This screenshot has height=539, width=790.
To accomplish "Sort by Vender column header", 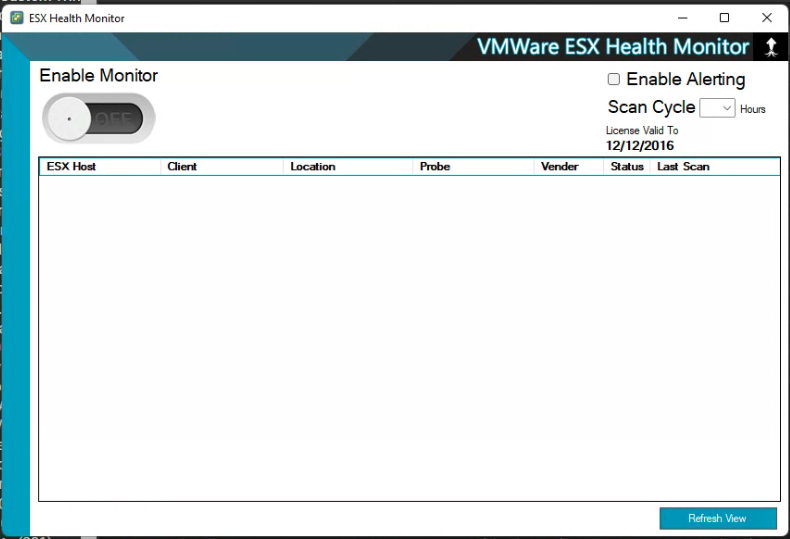I will 569,167.
